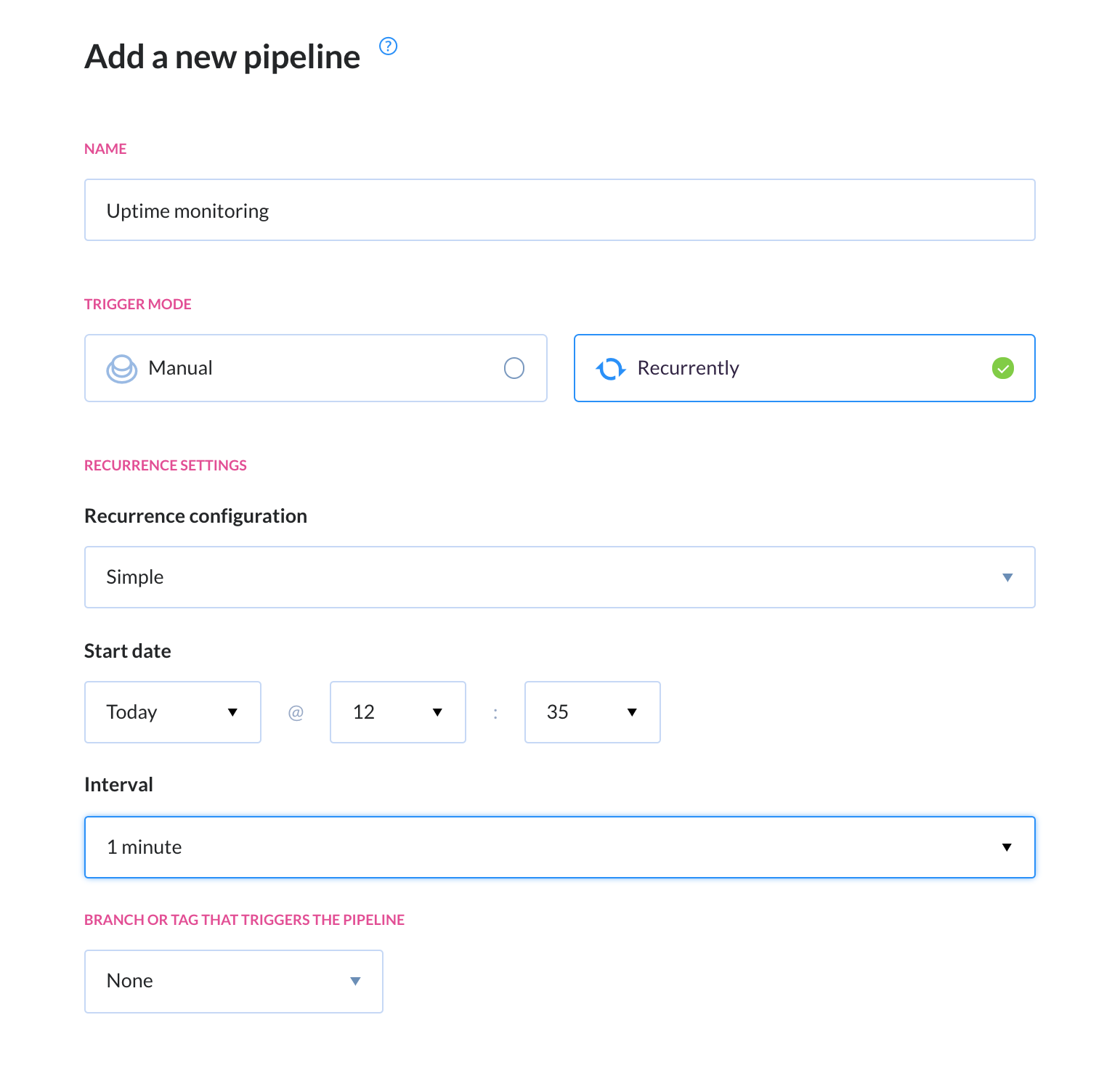Select the Manual radio circle

(514, 368)
